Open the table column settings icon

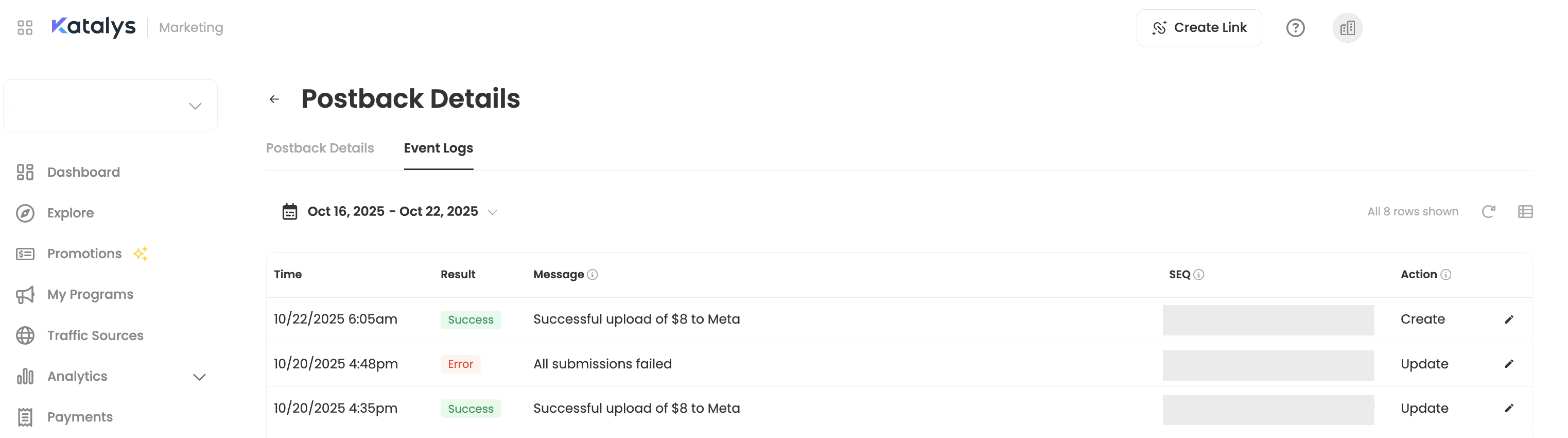coord(1525,211)
